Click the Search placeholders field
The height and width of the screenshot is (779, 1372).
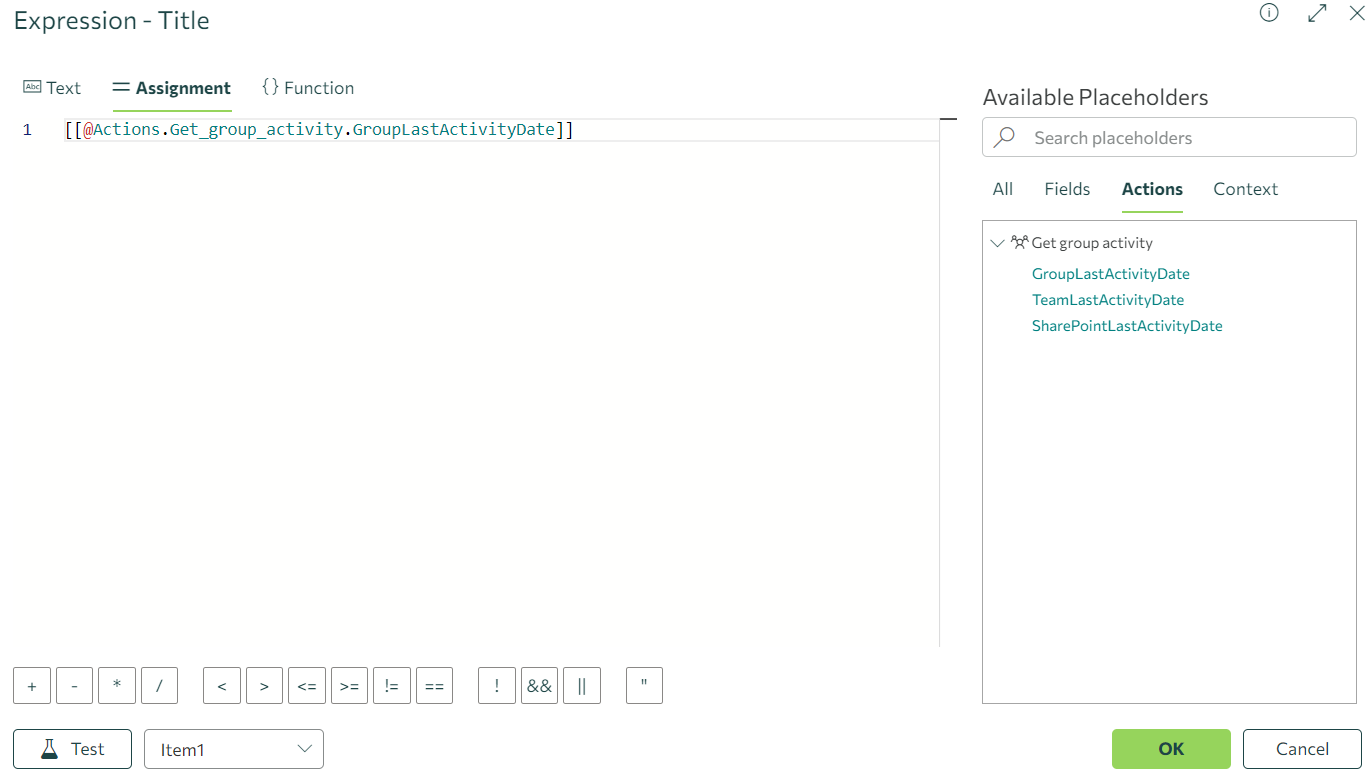click(1180, 138)
